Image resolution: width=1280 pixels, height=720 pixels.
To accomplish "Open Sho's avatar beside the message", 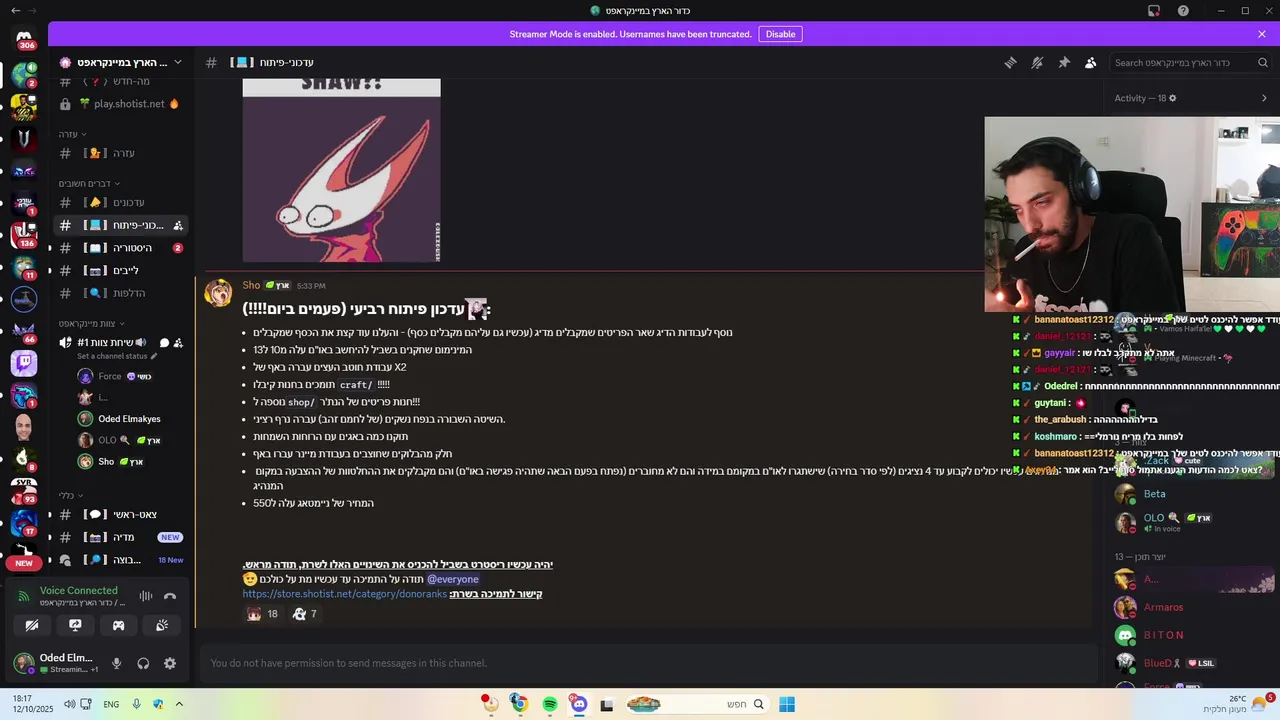I will click(x=219, y=293).
